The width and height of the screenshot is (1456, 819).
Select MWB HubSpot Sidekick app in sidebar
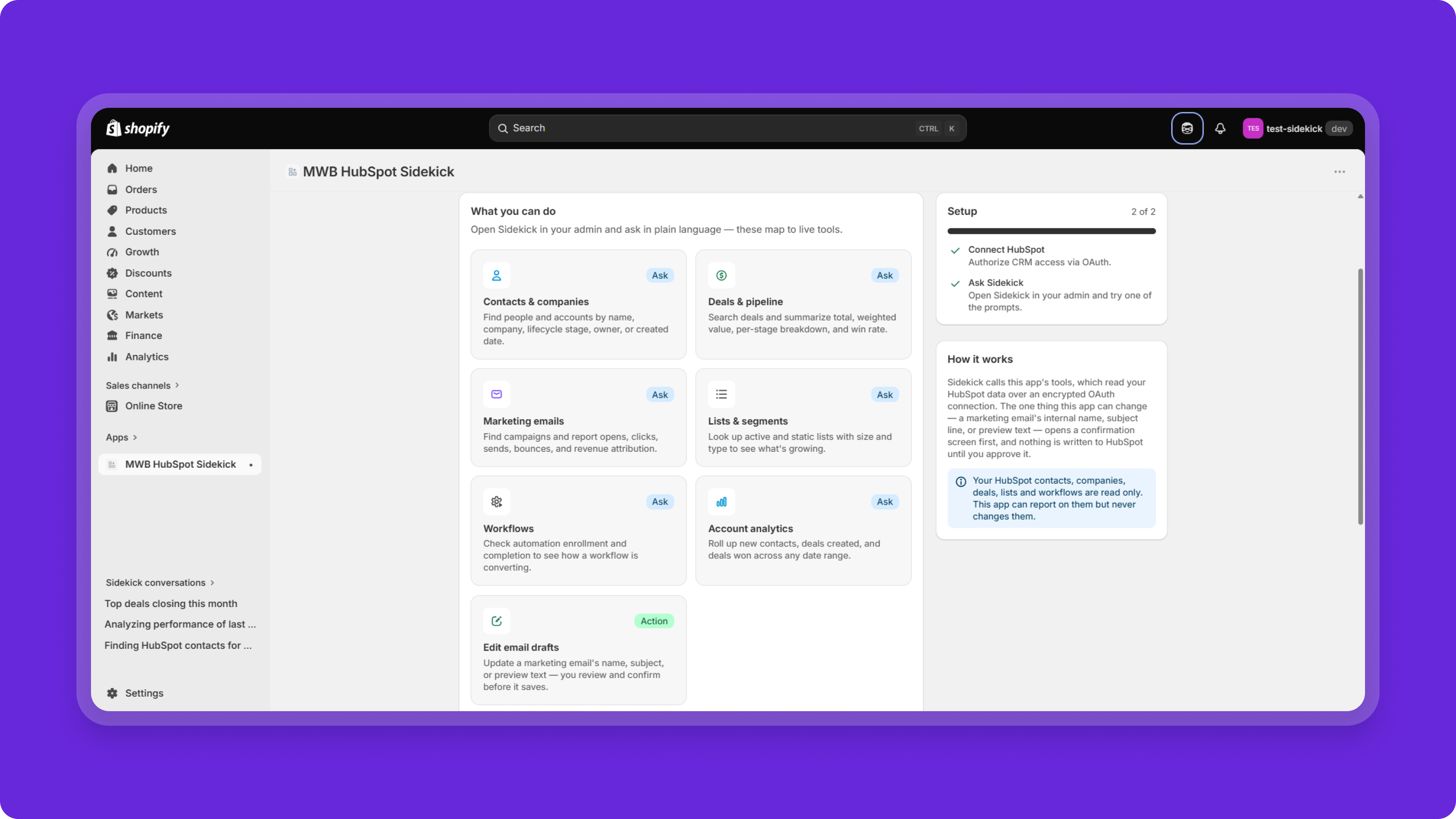tap(180, 464)
